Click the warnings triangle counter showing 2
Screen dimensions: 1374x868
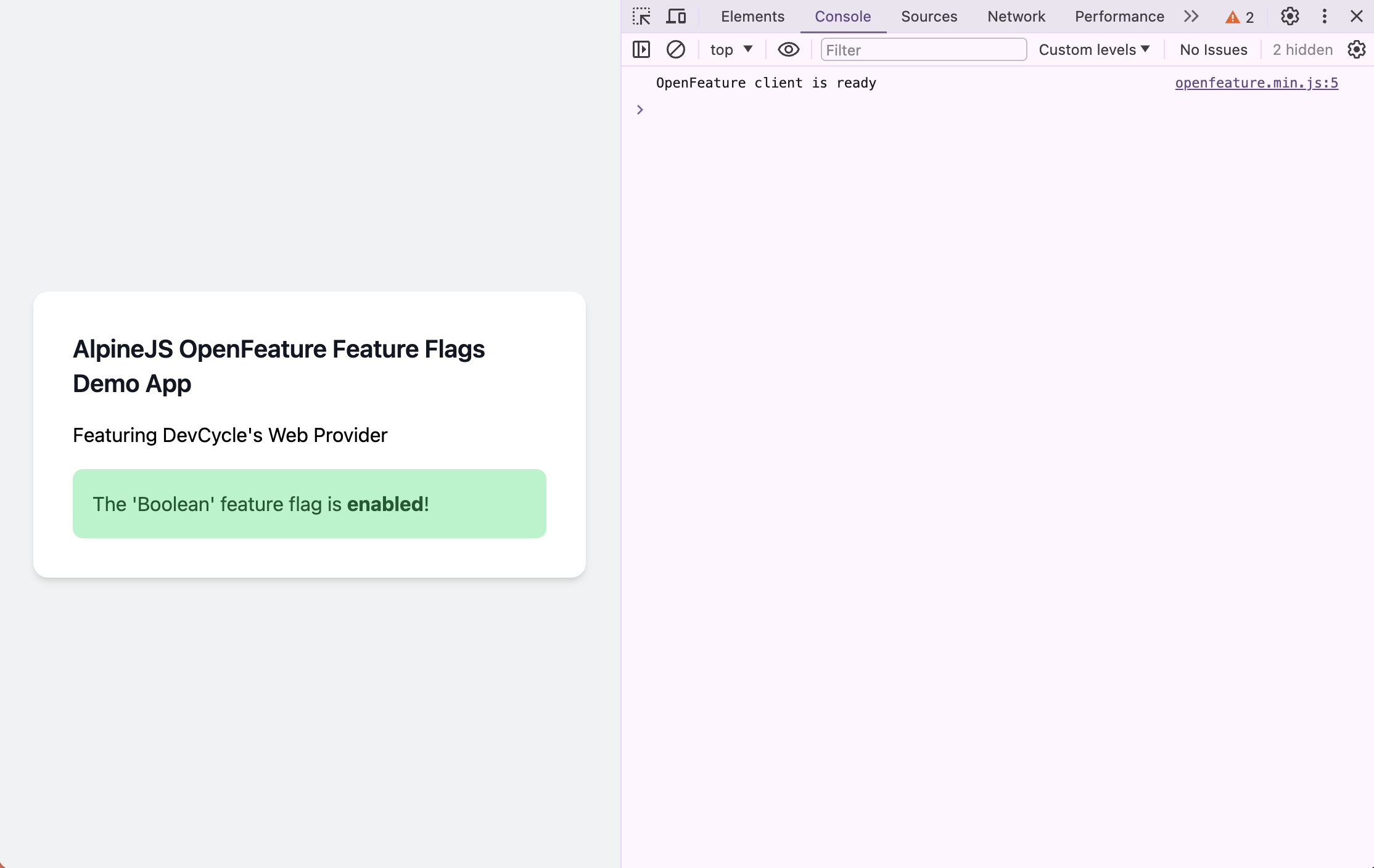(1240, 17)
